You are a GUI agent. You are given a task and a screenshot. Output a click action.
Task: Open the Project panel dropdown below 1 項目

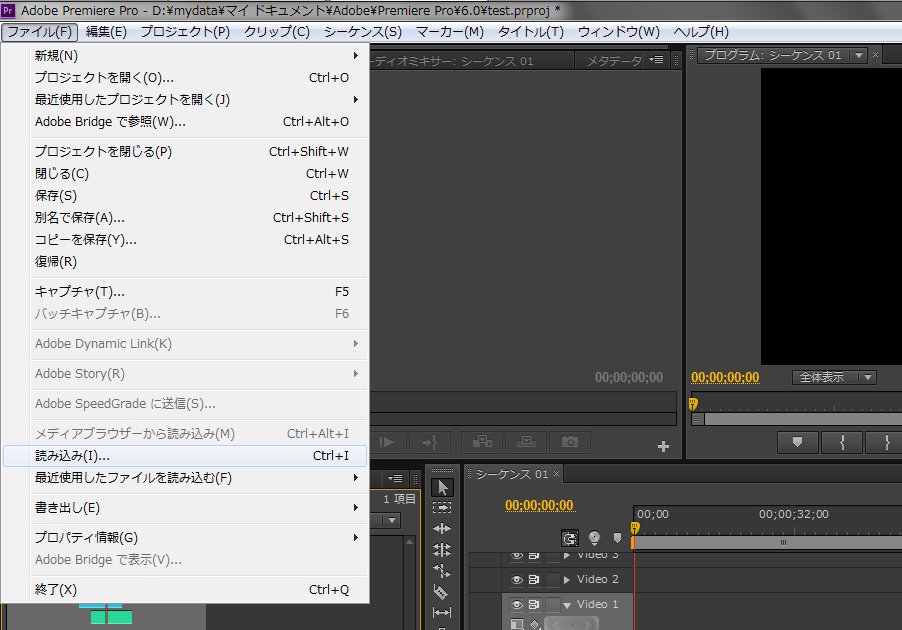click(392, 521)
